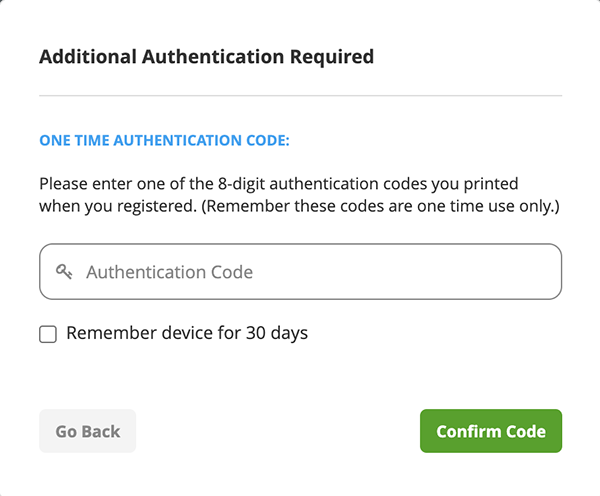Tick the checkbox square beside Remember device
The width and height of the screenshot is (600, 496).
pos(48,334)
